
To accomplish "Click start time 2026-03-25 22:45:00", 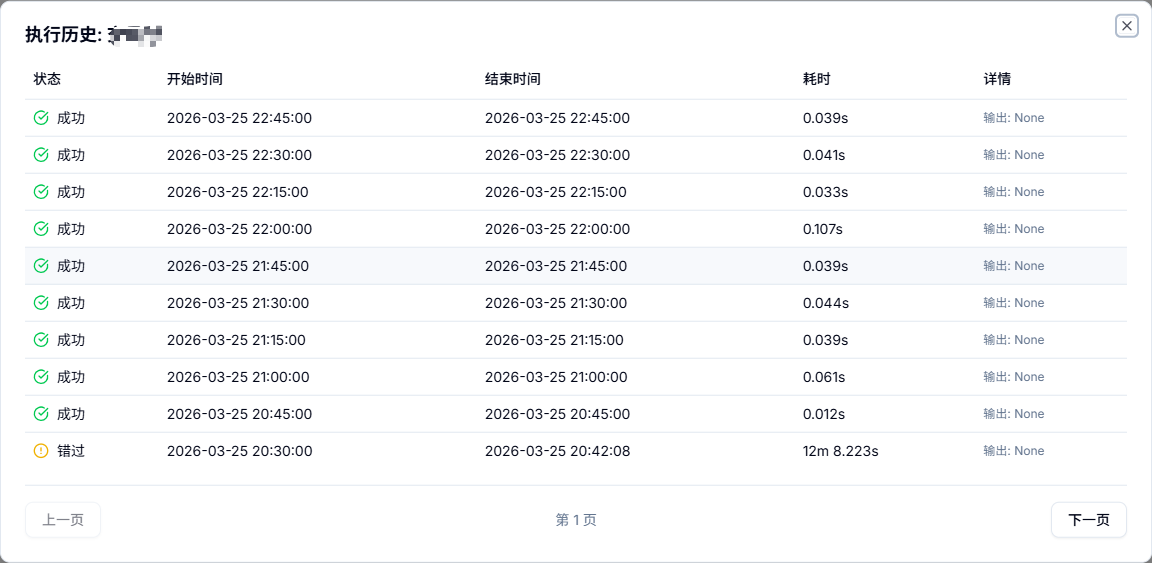I will 240,118.
